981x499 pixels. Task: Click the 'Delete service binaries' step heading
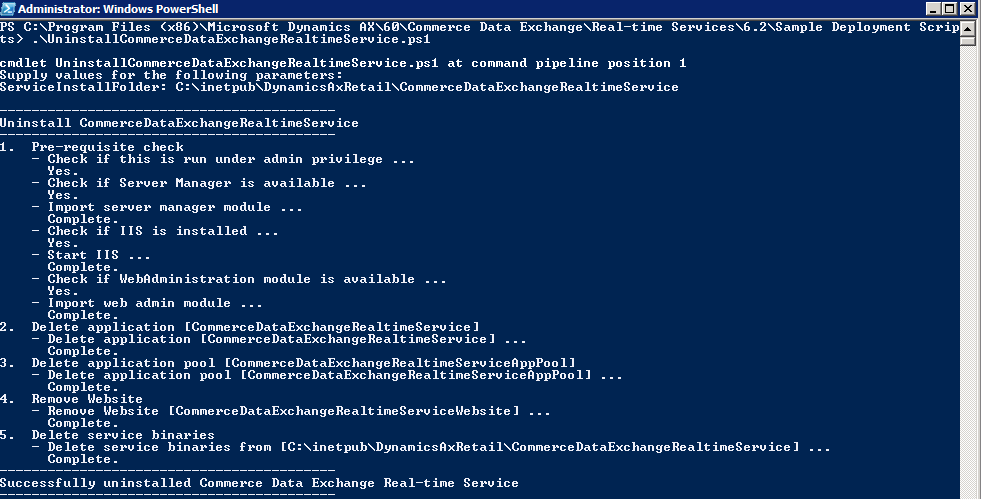pyautogui.click(x=123, y=435)
